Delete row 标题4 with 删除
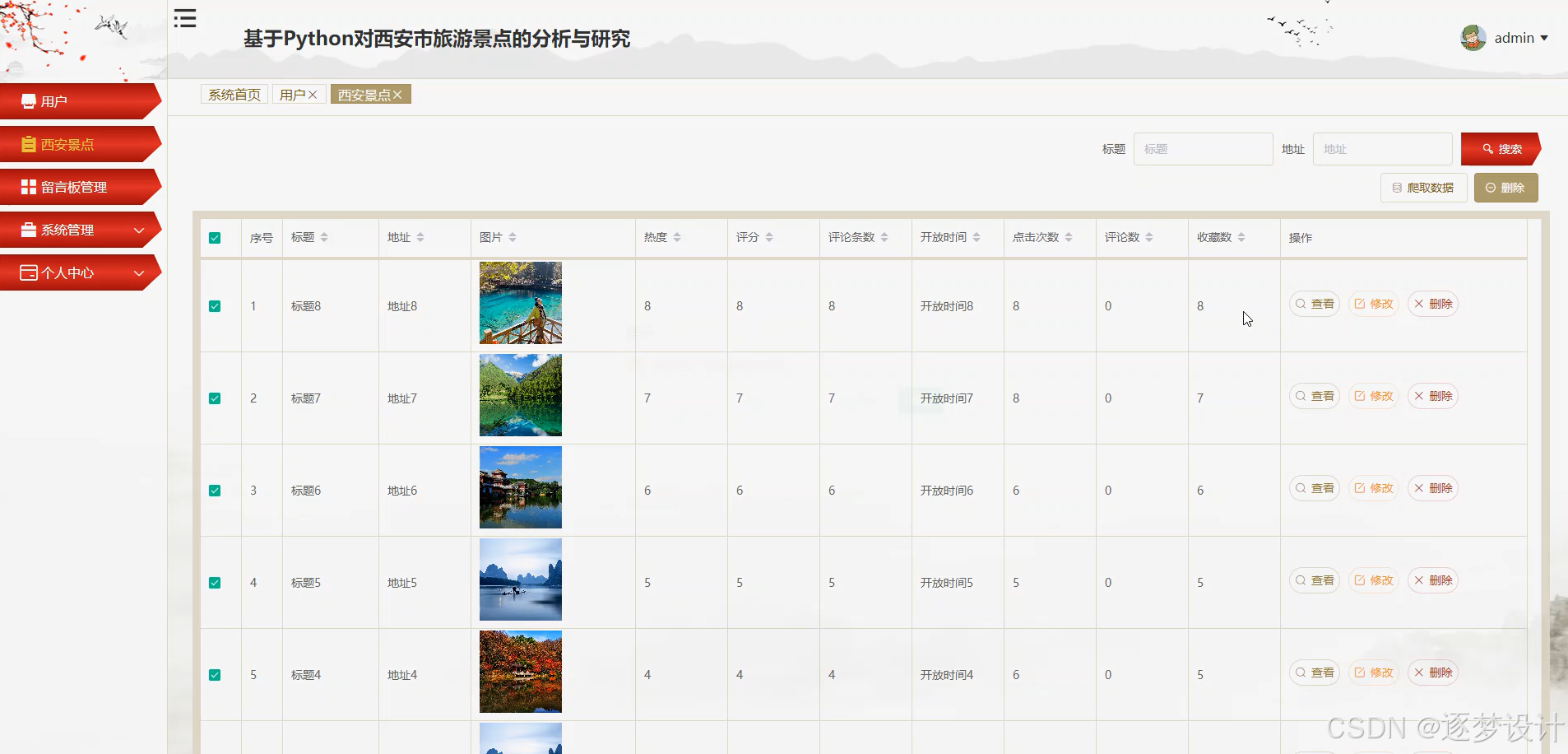Image resolution: width=1568 pixels, height=754 pixels. (1433, 673)
